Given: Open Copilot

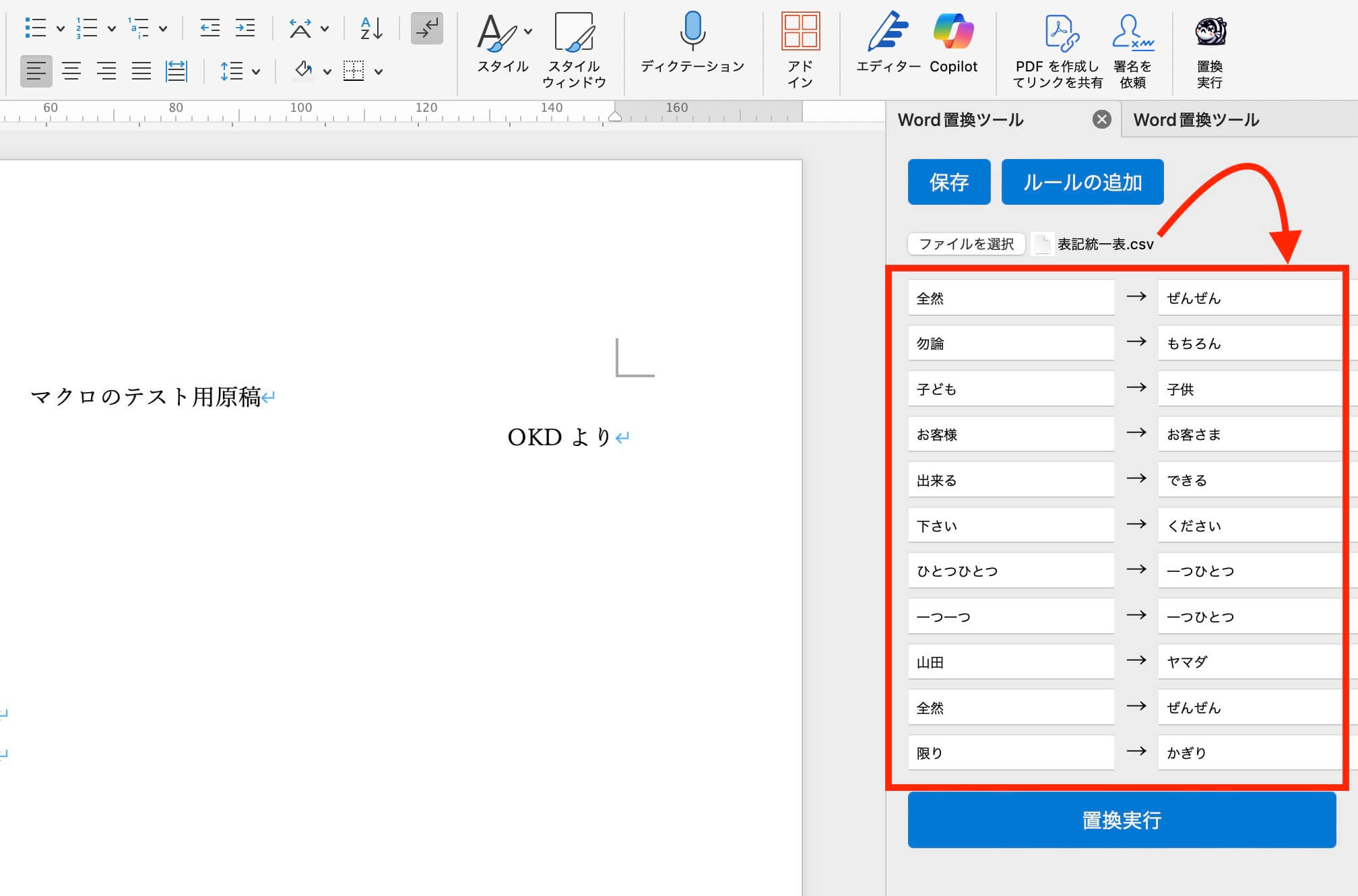Looking at the screenshot, I should (953, 42).
